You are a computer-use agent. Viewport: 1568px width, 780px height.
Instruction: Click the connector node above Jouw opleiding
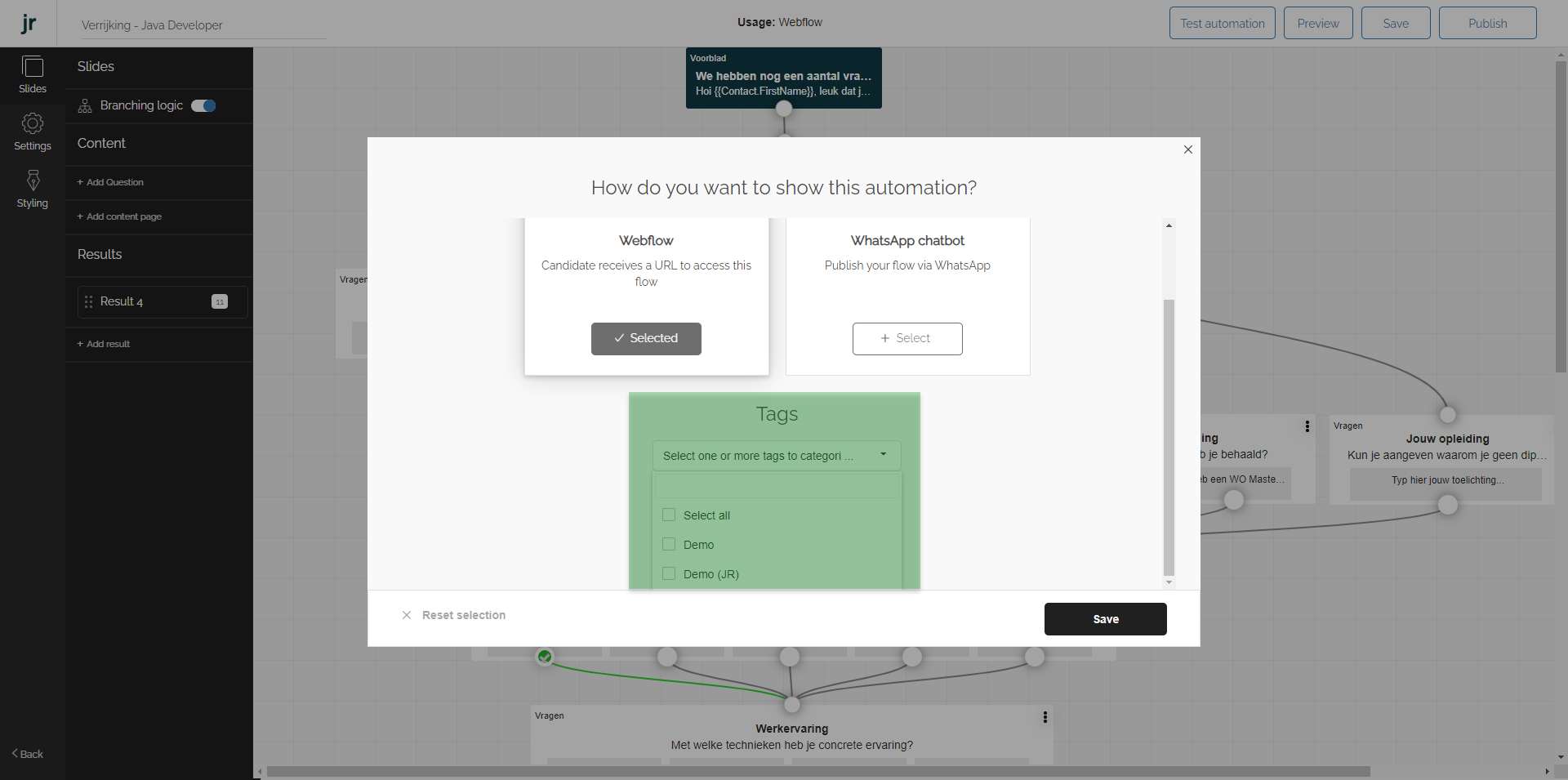(1448, 414)
